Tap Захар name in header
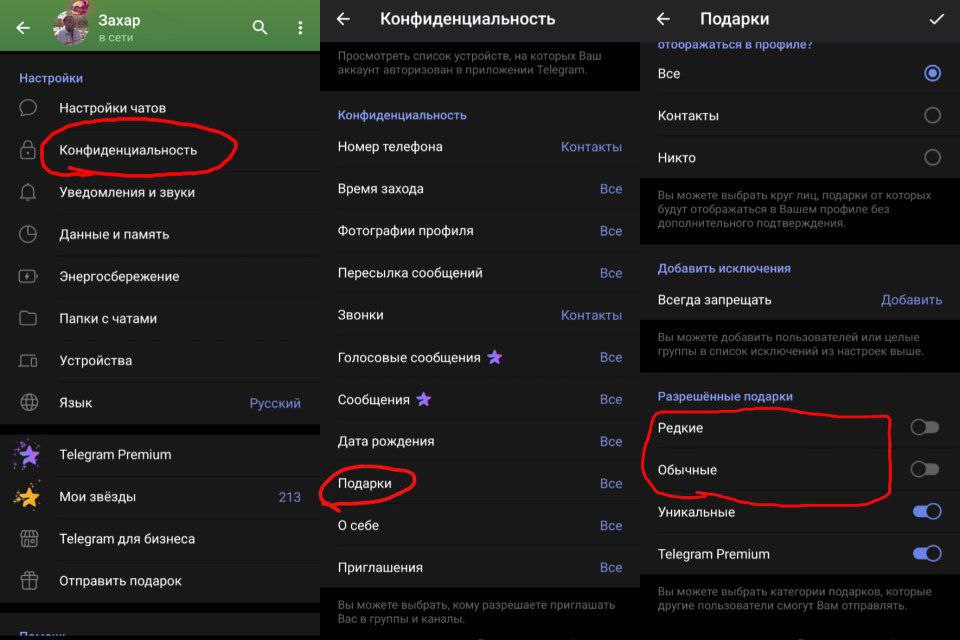The height and width of the screenshot is (640, 960). [119, 20]
